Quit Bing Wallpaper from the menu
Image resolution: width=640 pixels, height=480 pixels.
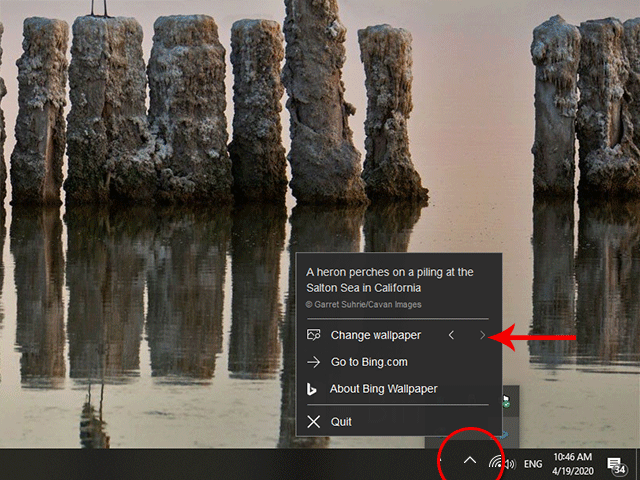coord(341,422)
